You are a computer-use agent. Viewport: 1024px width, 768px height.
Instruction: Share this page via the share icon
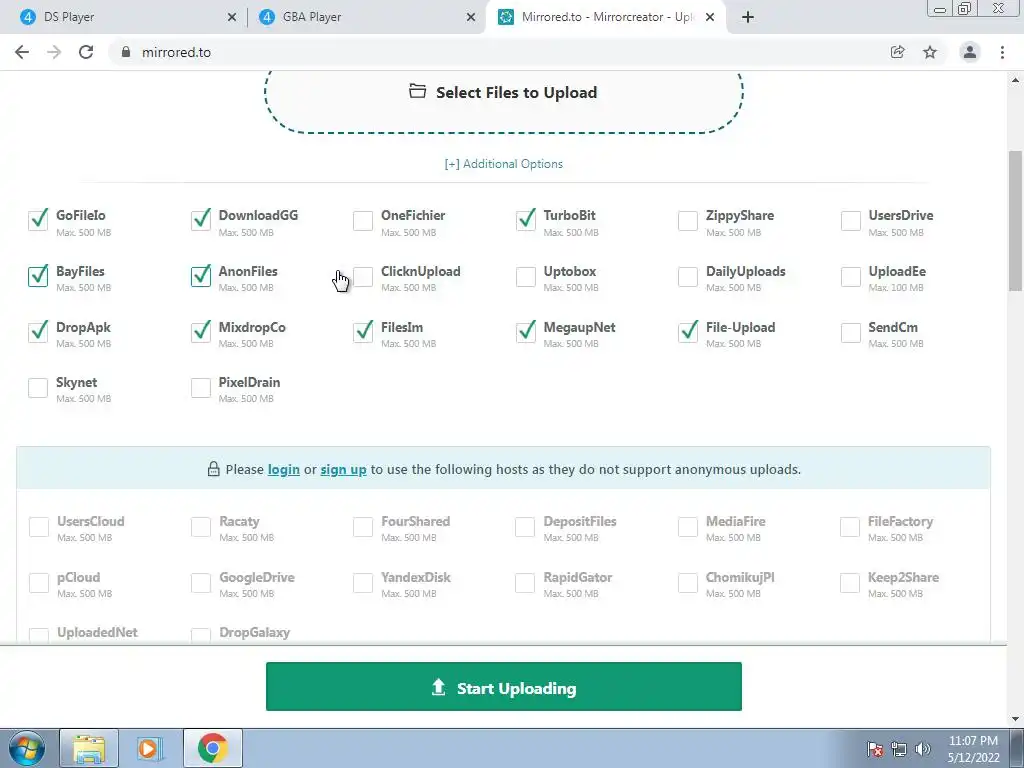tap(897, 52)
